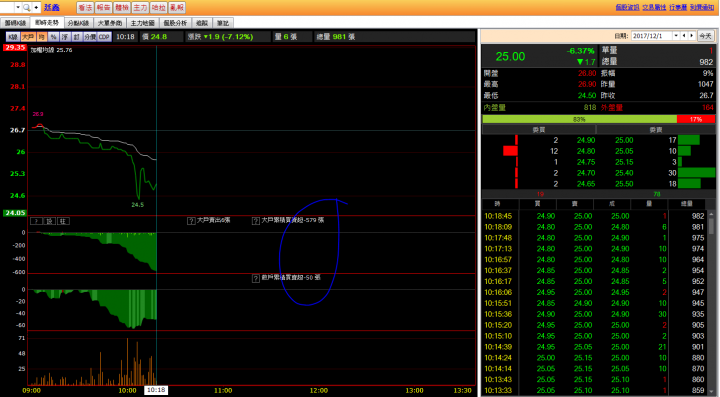Click the red 17% outer volume bar
This screenshot has width=720, height=397.
(x=696, y=119)
